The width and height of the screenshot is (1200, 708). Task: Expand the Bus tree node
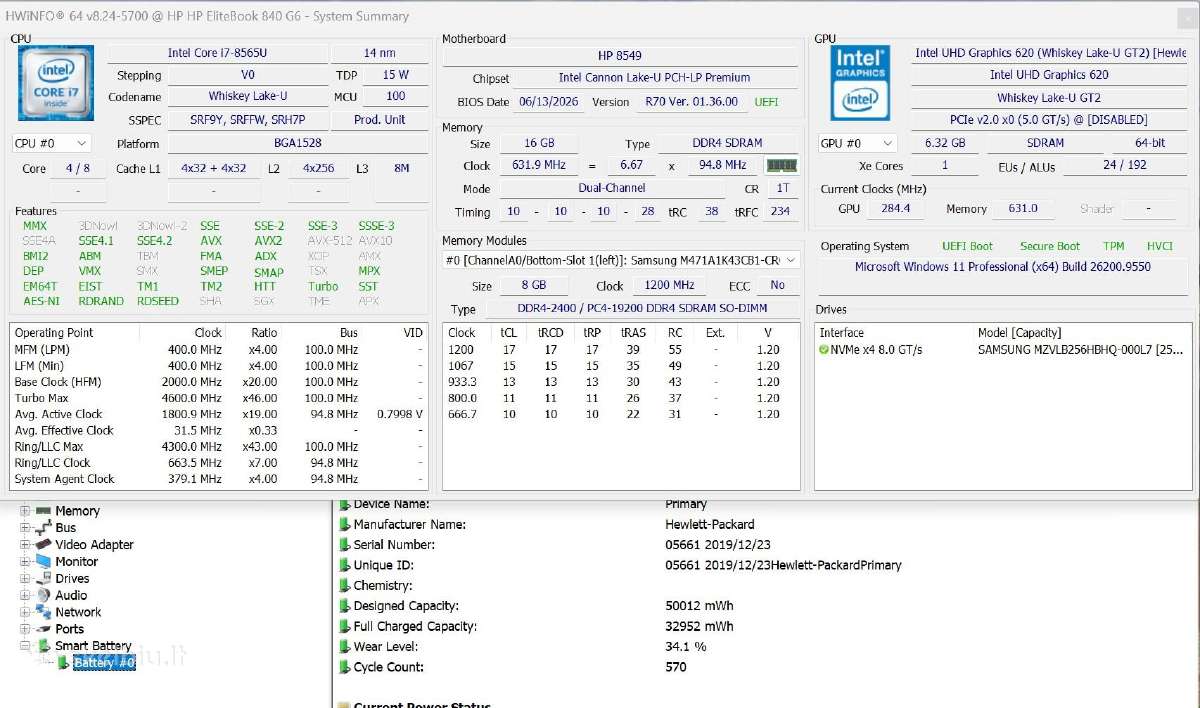25,528
